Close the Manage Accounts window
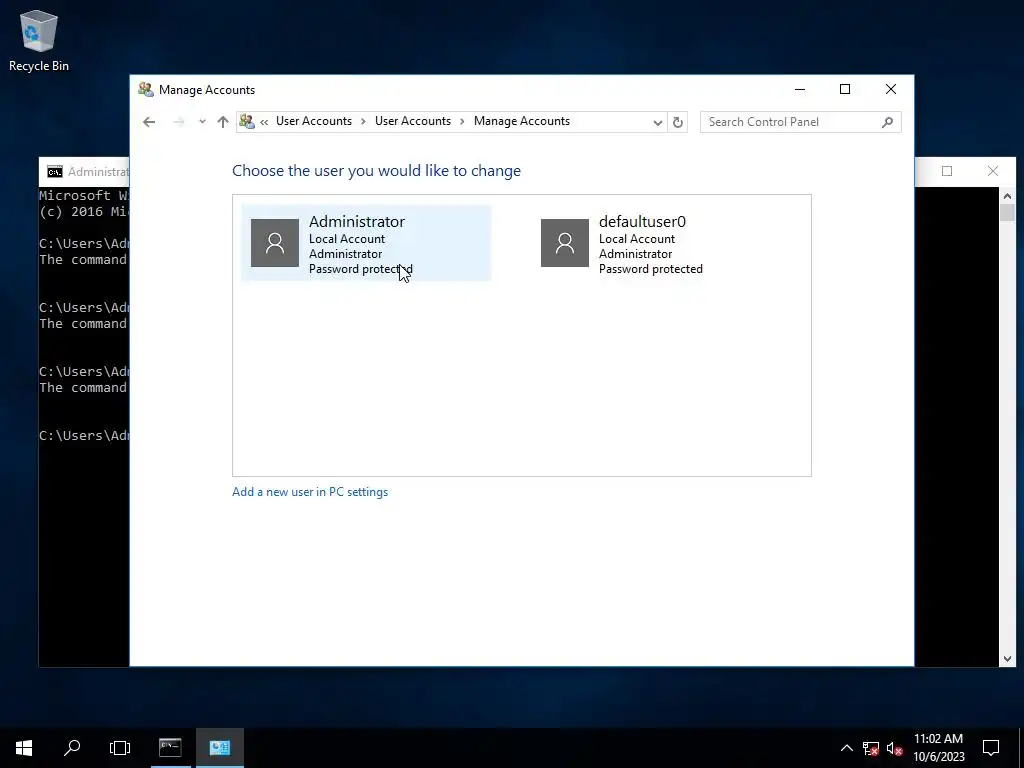Viewport: 1024px width, 768px height. [x=891, y=89]
